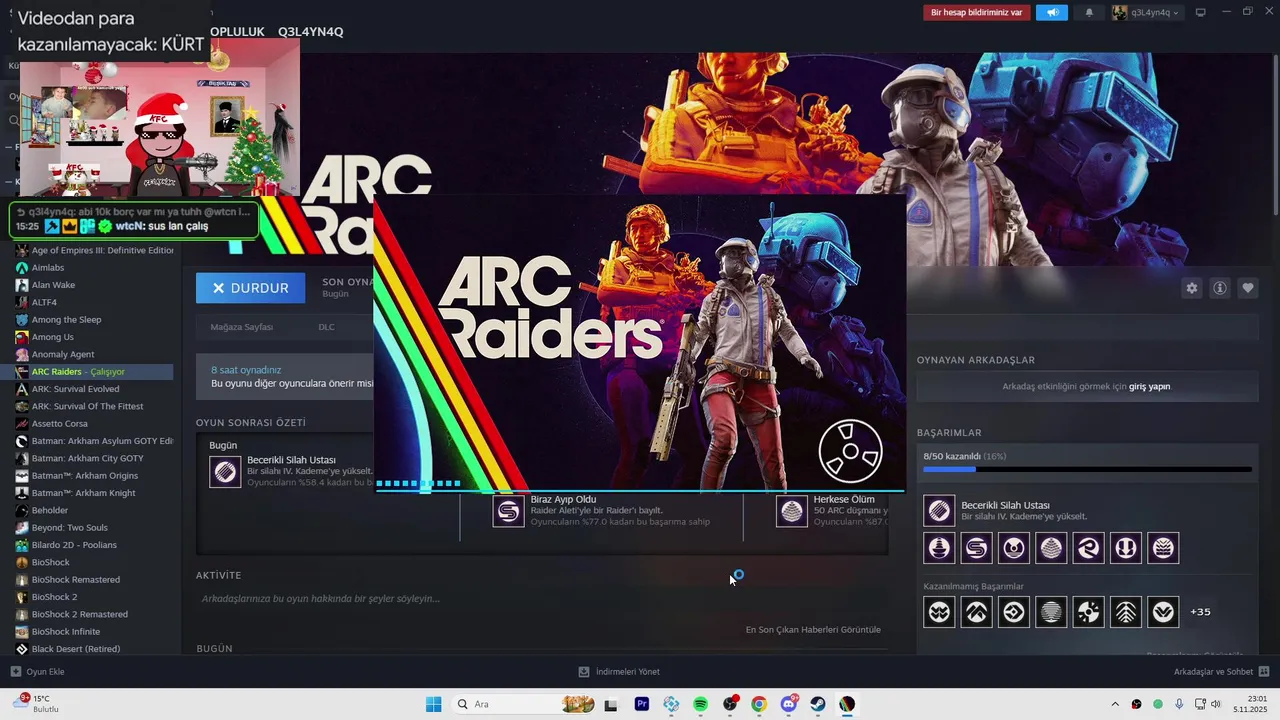This screenshot has height=720, width=1280.
Task: Open Discord from the taskbar
Action: (789, 704)
